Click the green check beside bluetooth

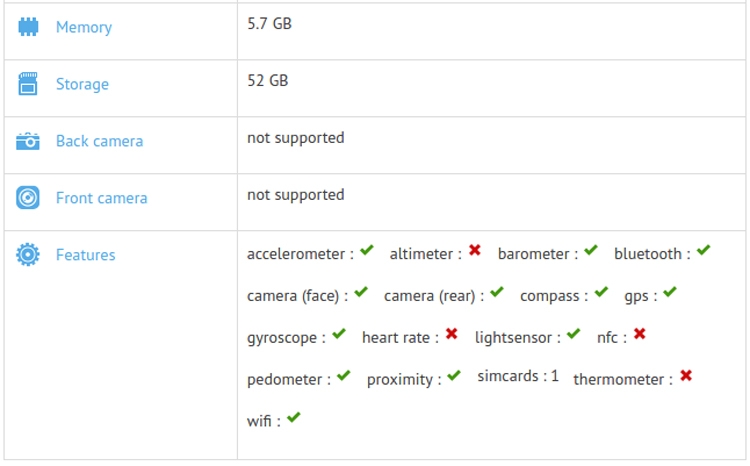click(703, 251)
